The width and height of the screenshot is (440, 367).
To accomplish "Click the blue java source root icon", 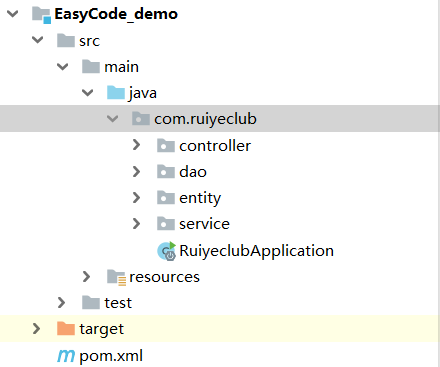I will (x=116, y=92).
